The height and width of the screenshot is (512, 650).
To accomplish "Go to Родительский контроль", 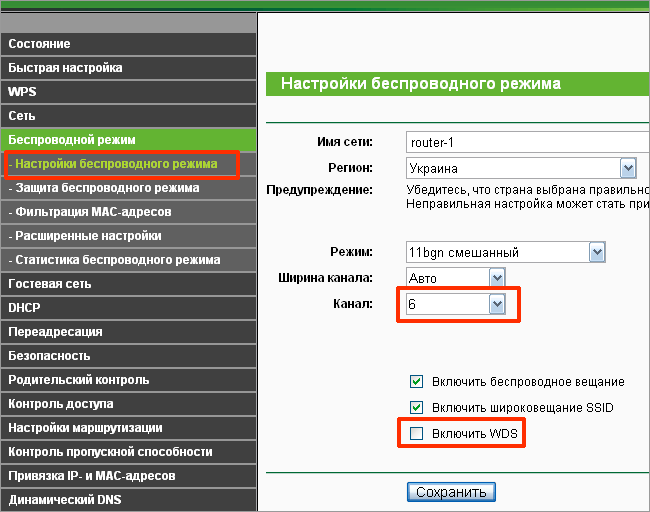I will coord(128,380).
